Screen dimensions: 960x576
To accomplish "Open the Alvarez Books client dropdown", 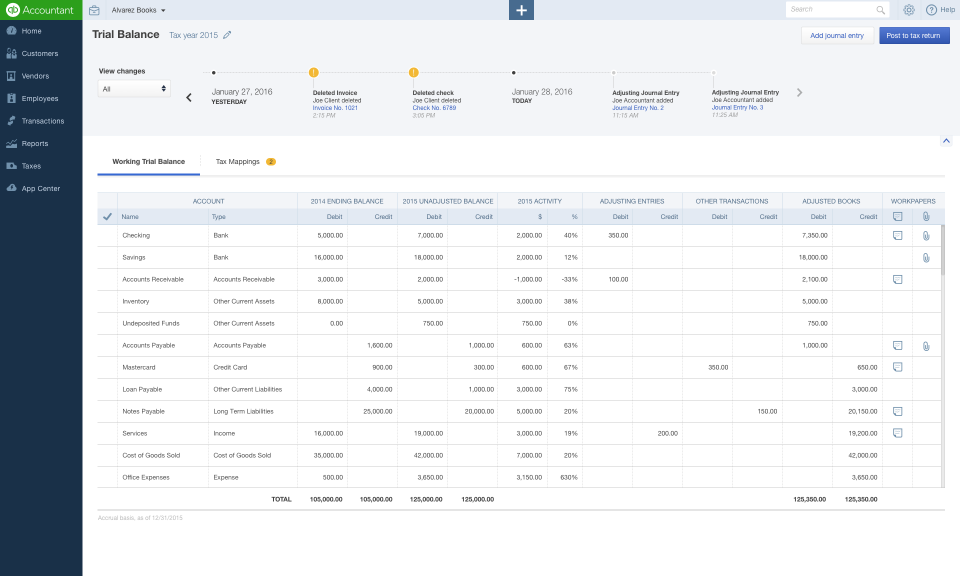I will click(x=138, y=10).
